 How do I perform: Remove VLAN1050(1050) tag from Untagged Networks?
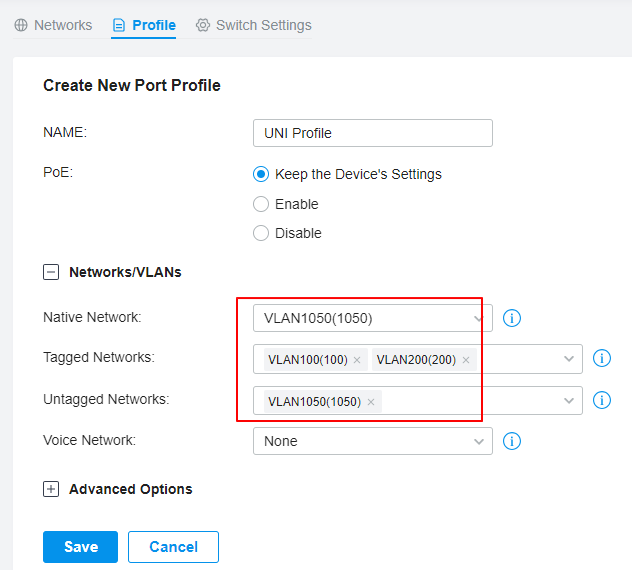[x=371, y=402]
